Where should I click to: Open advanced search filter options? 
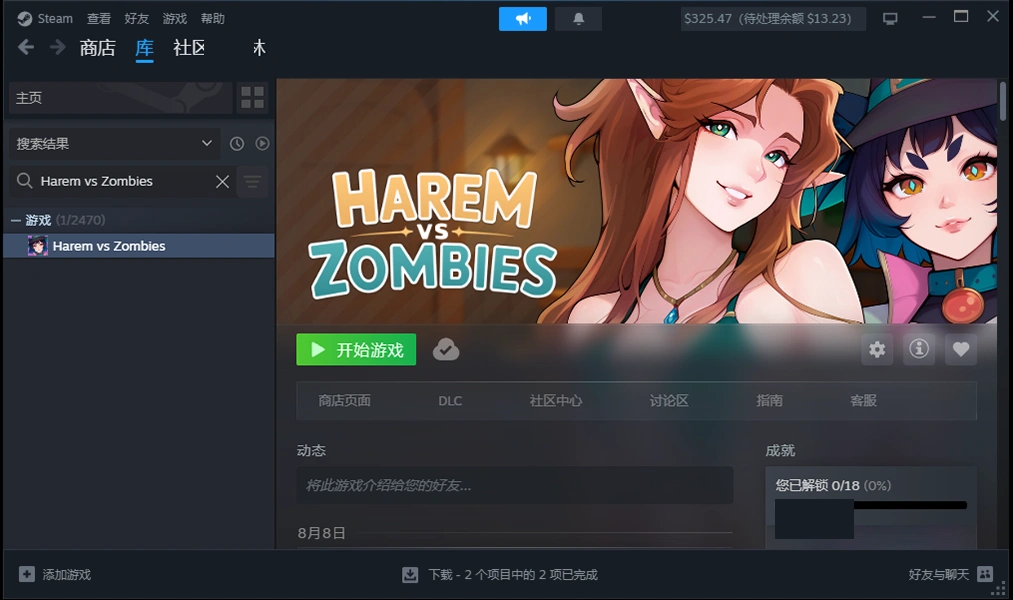coord(253,181)
